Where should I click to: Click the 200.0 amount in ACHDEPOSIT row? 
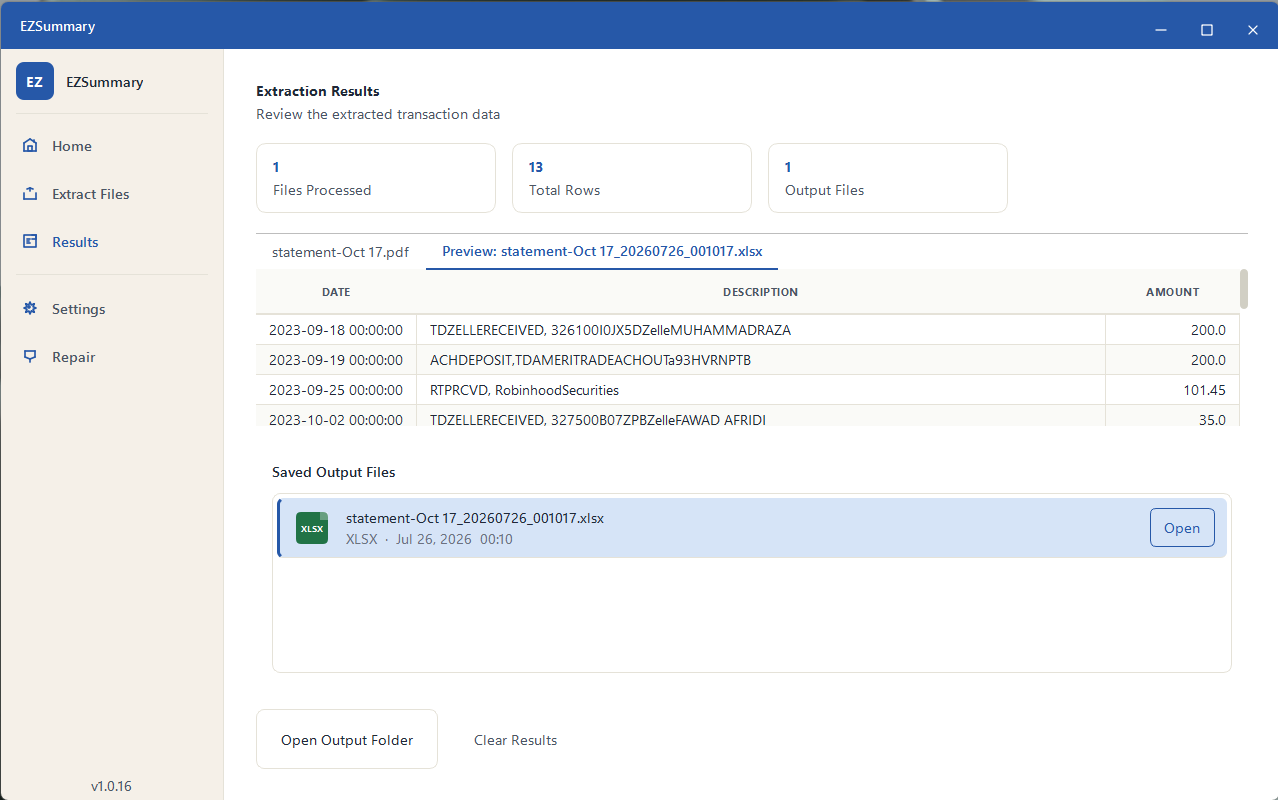(1172, 360)
